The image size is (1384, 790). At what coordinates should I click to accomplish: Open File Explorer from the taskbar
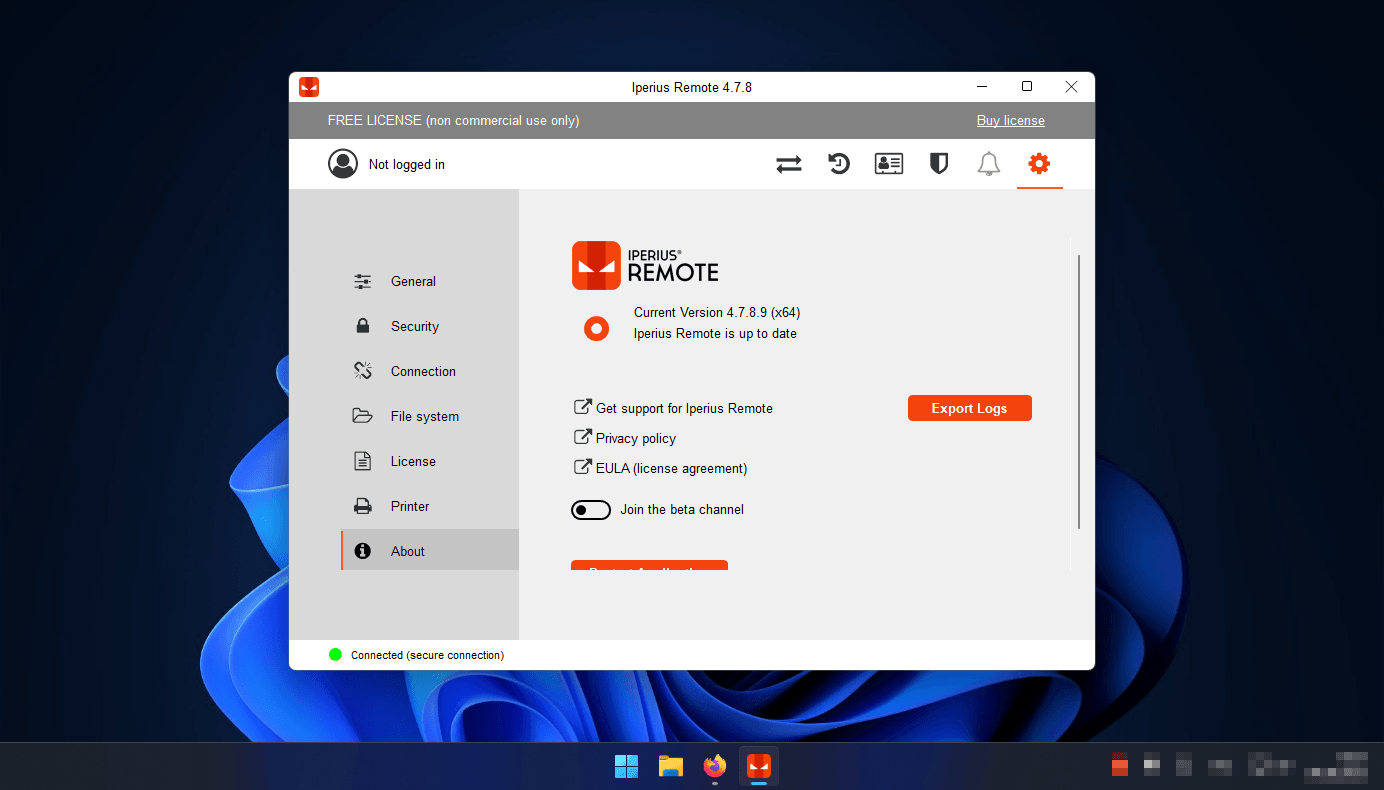(x=671, y=767)
